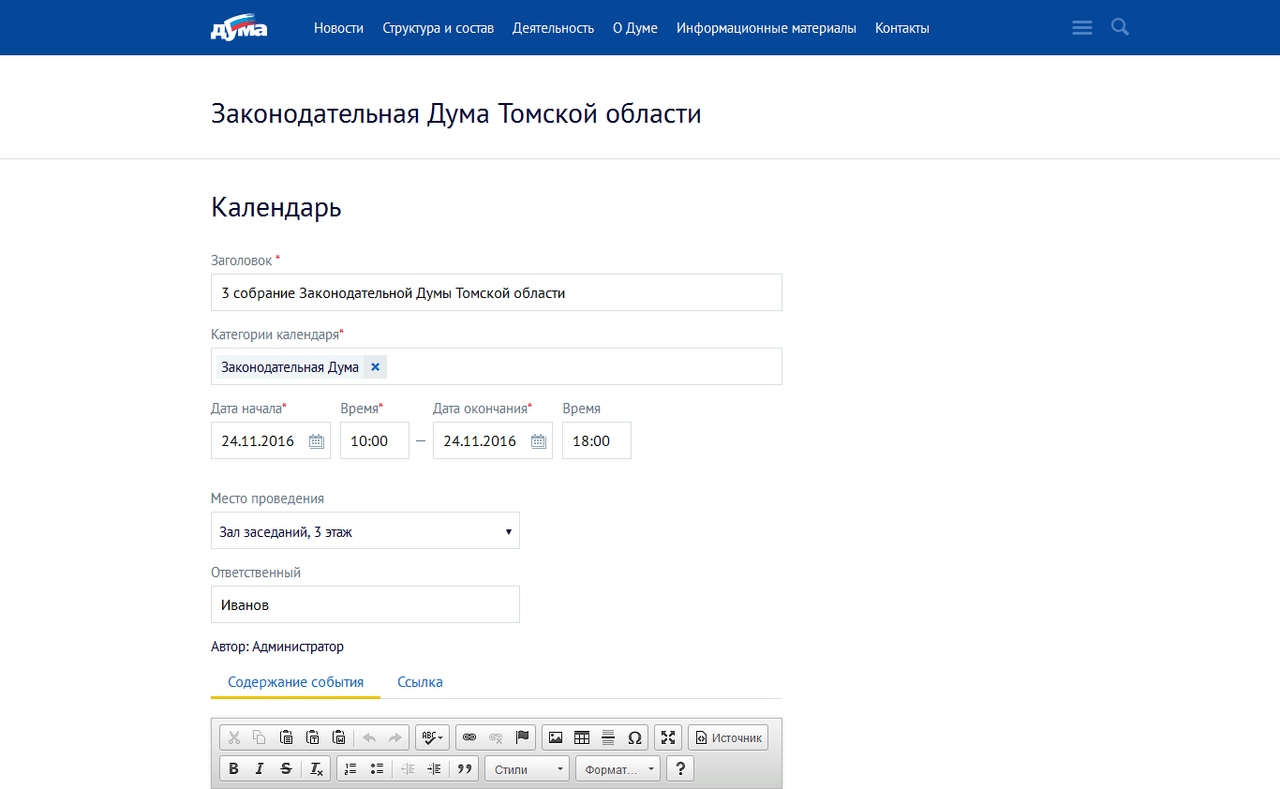Screen dimensions: 1280x789
Task: Maximize the editor with fullscreen icon
Action: click(x=668, y=738)
